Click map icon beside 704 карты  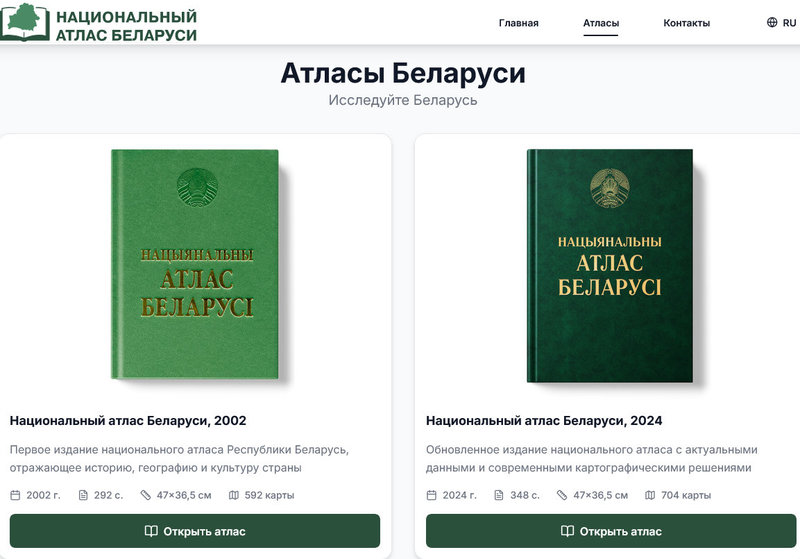click(650, 495)
